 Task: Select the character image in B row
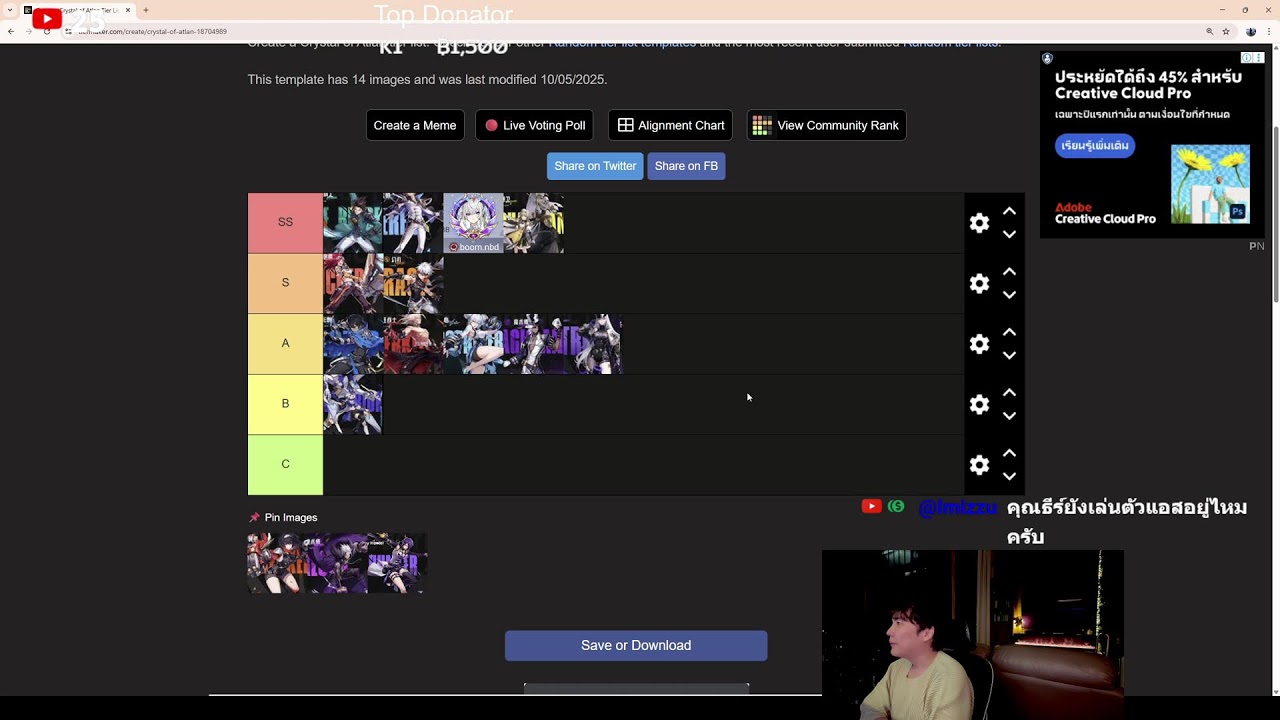[353, 405]
